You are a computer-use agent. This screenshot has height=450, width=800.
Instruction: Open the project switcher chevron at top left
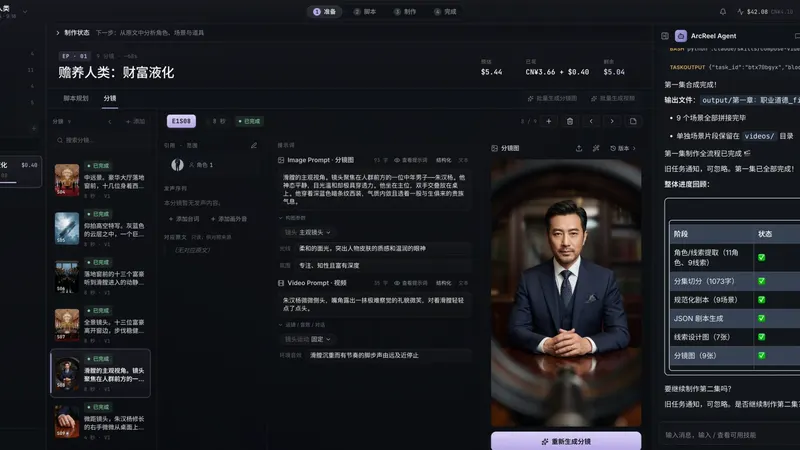click(25, 11)
